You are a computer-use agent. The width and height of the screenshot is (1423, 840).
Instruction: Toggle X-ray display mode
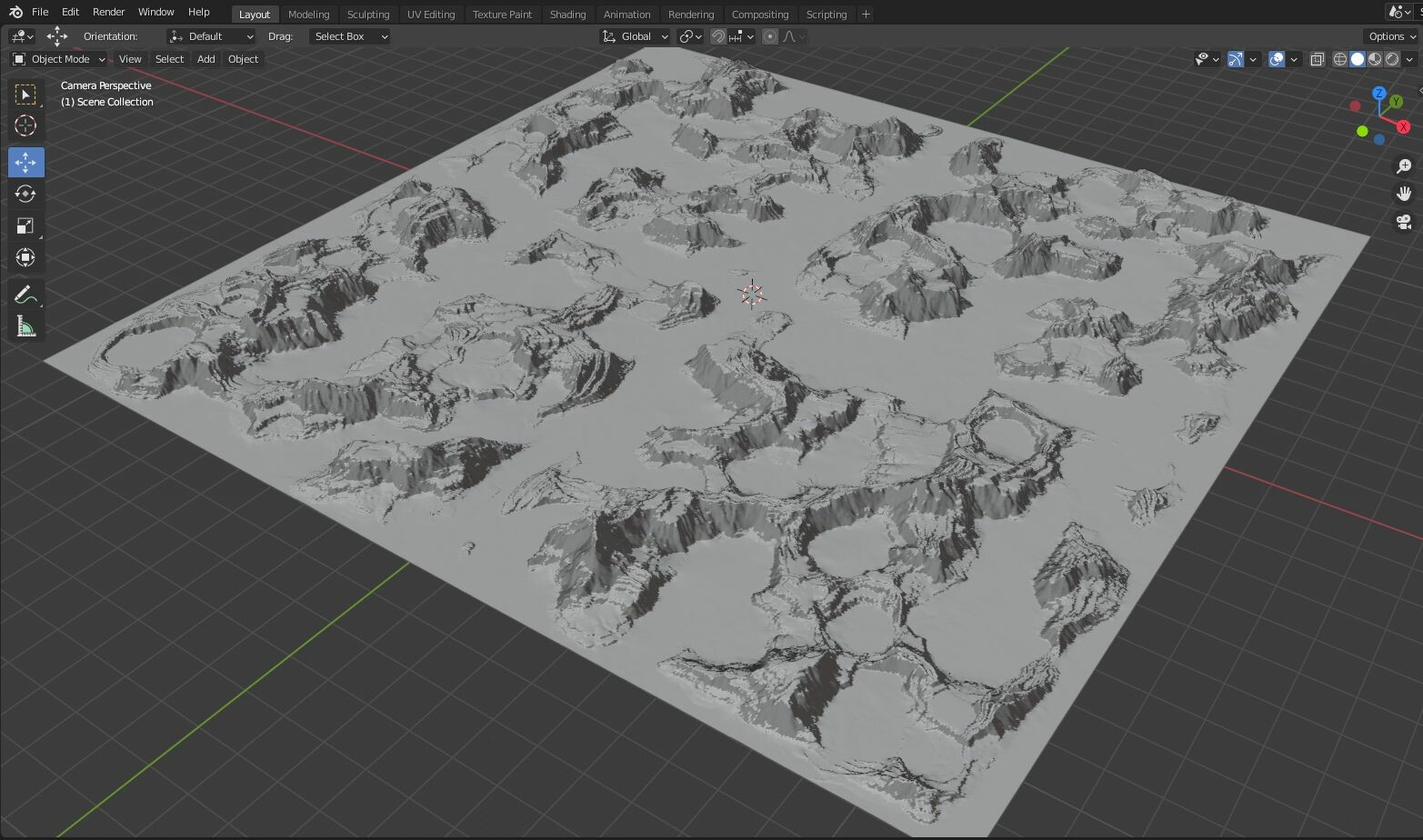1317,59
